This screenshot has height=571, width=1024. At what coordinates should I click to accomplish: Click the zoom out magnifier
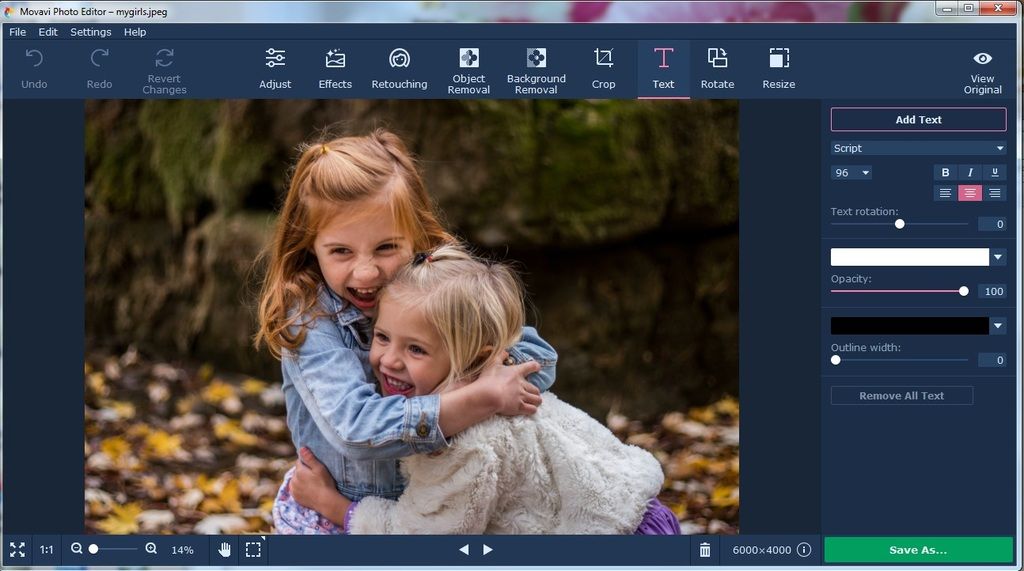(x=76, y=549)
